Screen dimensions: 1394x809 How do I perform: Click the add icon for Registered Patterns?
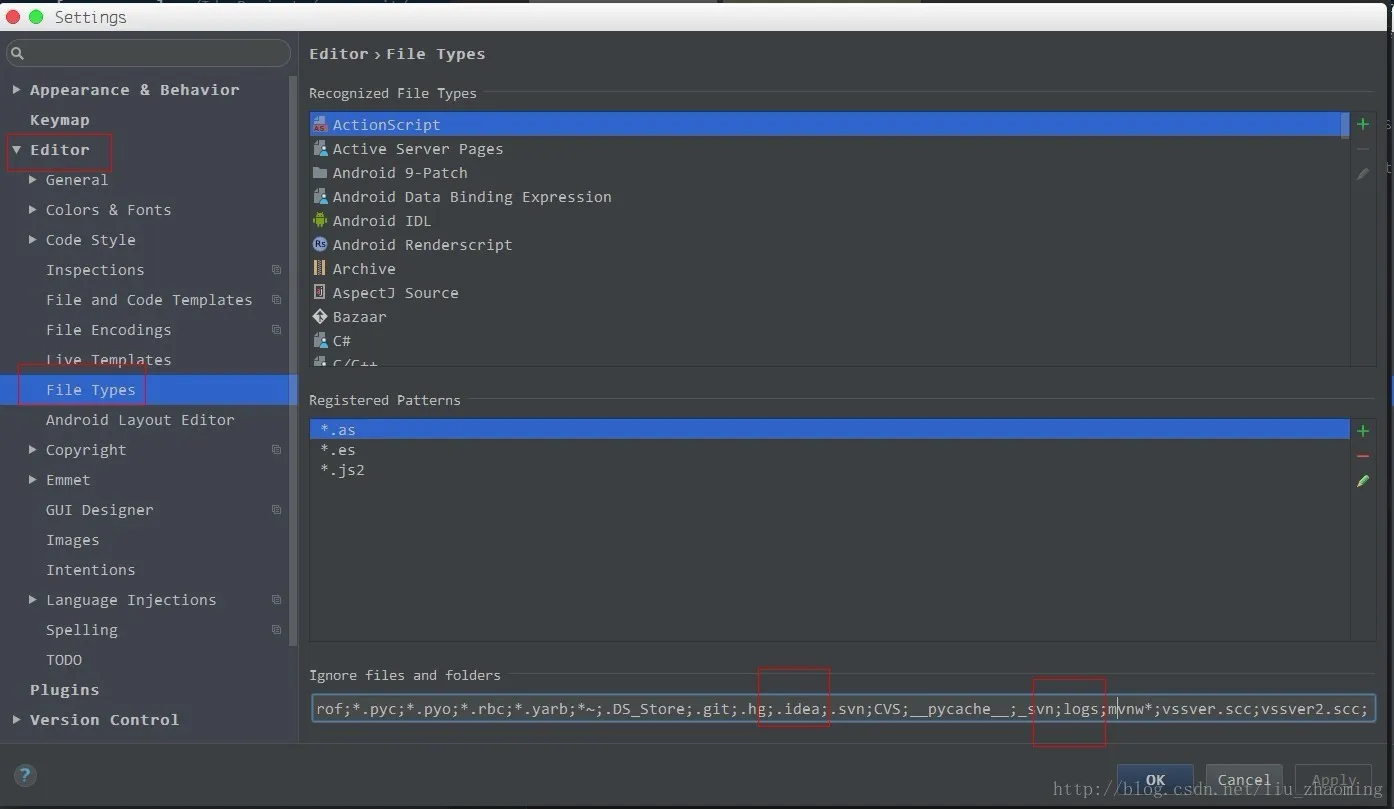(1362, 431)
